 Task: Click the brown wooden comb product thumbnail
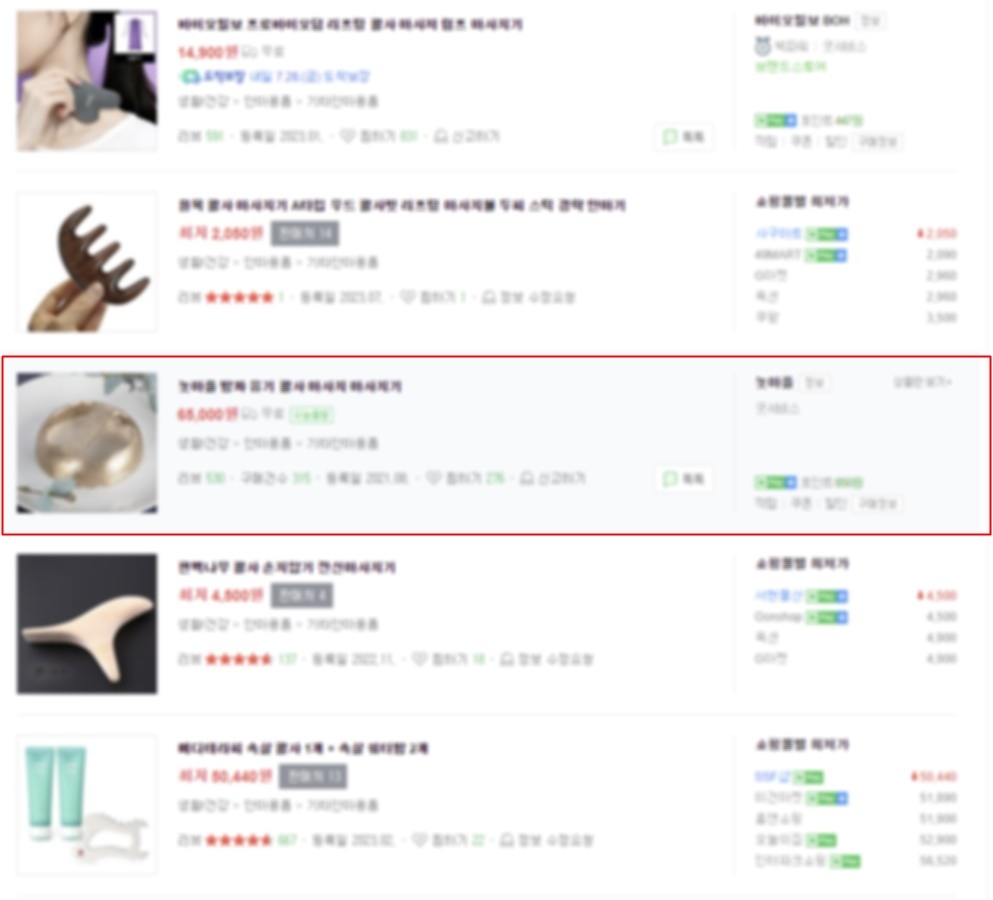tap(87, 262)
